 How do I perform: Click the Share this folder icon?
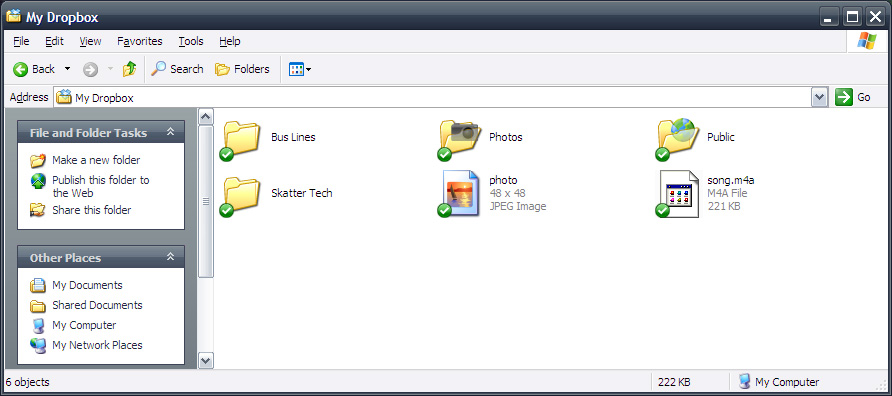[x=38, y=210]
